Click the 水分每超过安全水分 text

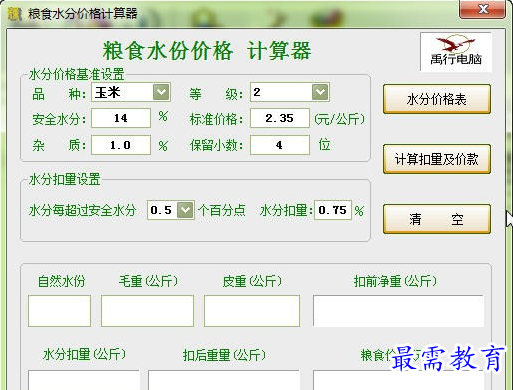(83, 211)
